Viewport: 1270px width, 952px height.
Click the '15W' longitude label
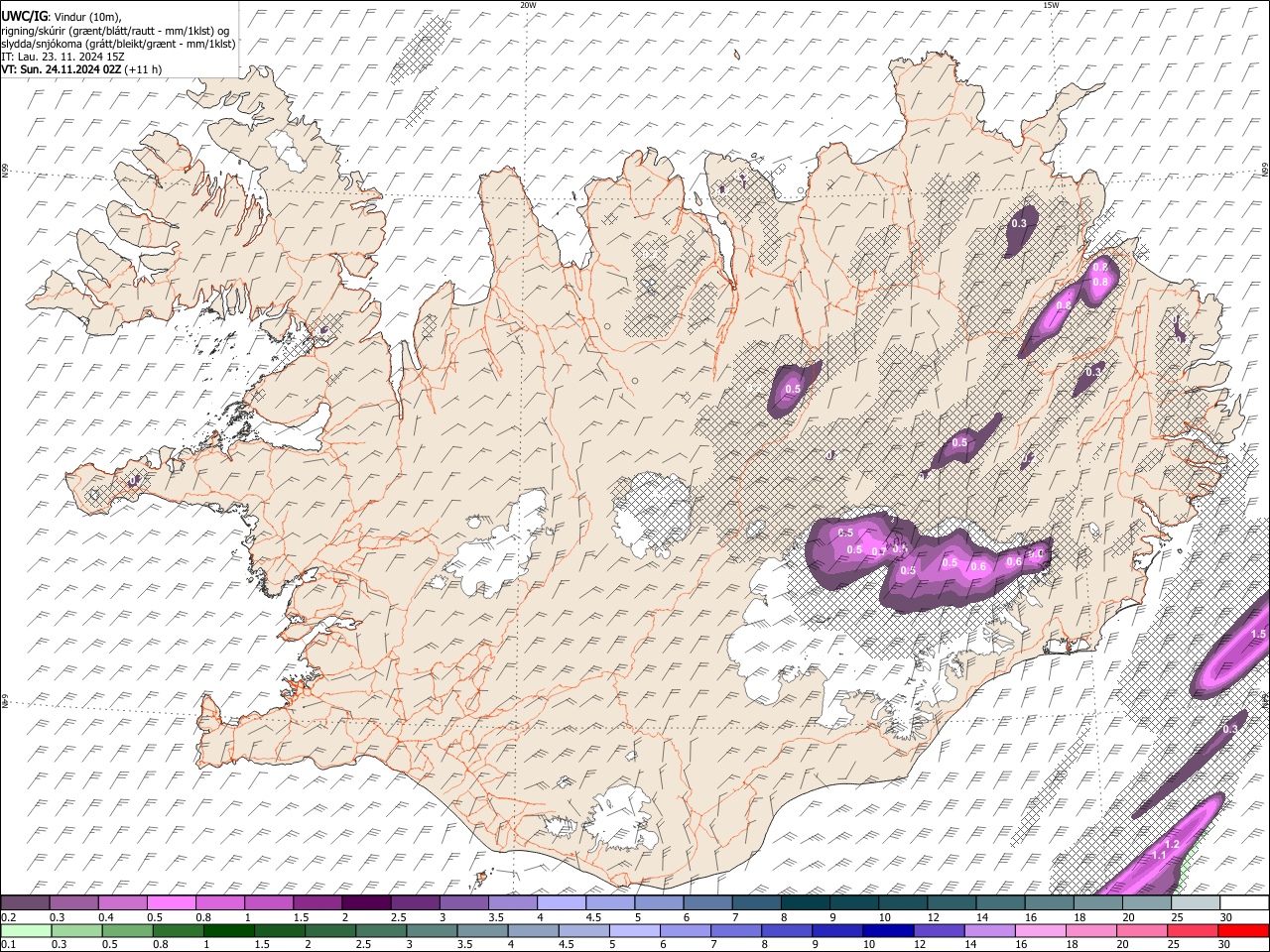pyautogui.click(x=1051, y=5)
